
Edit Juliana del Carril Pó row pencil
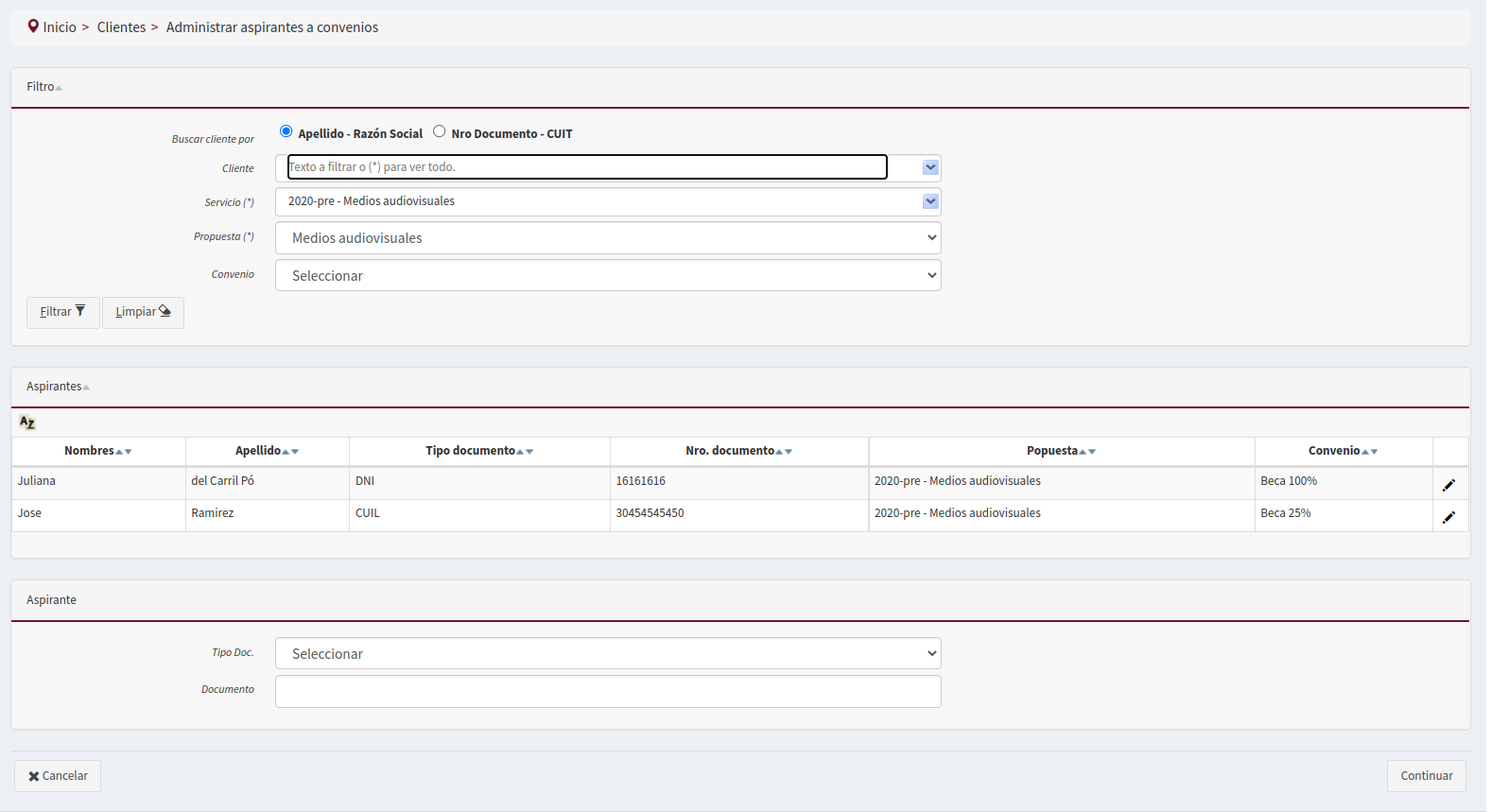click(1448, 485)
